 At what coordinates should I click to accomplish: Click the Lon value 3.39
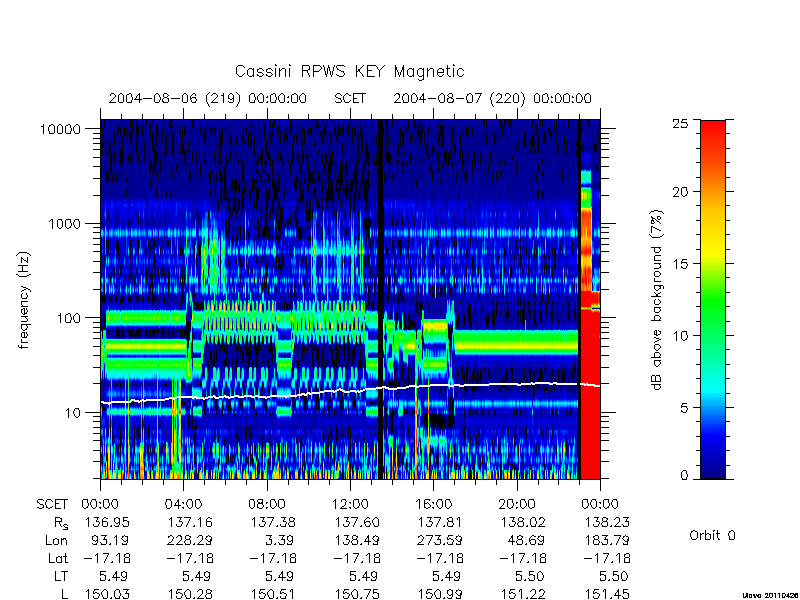(x=279, y=540)
